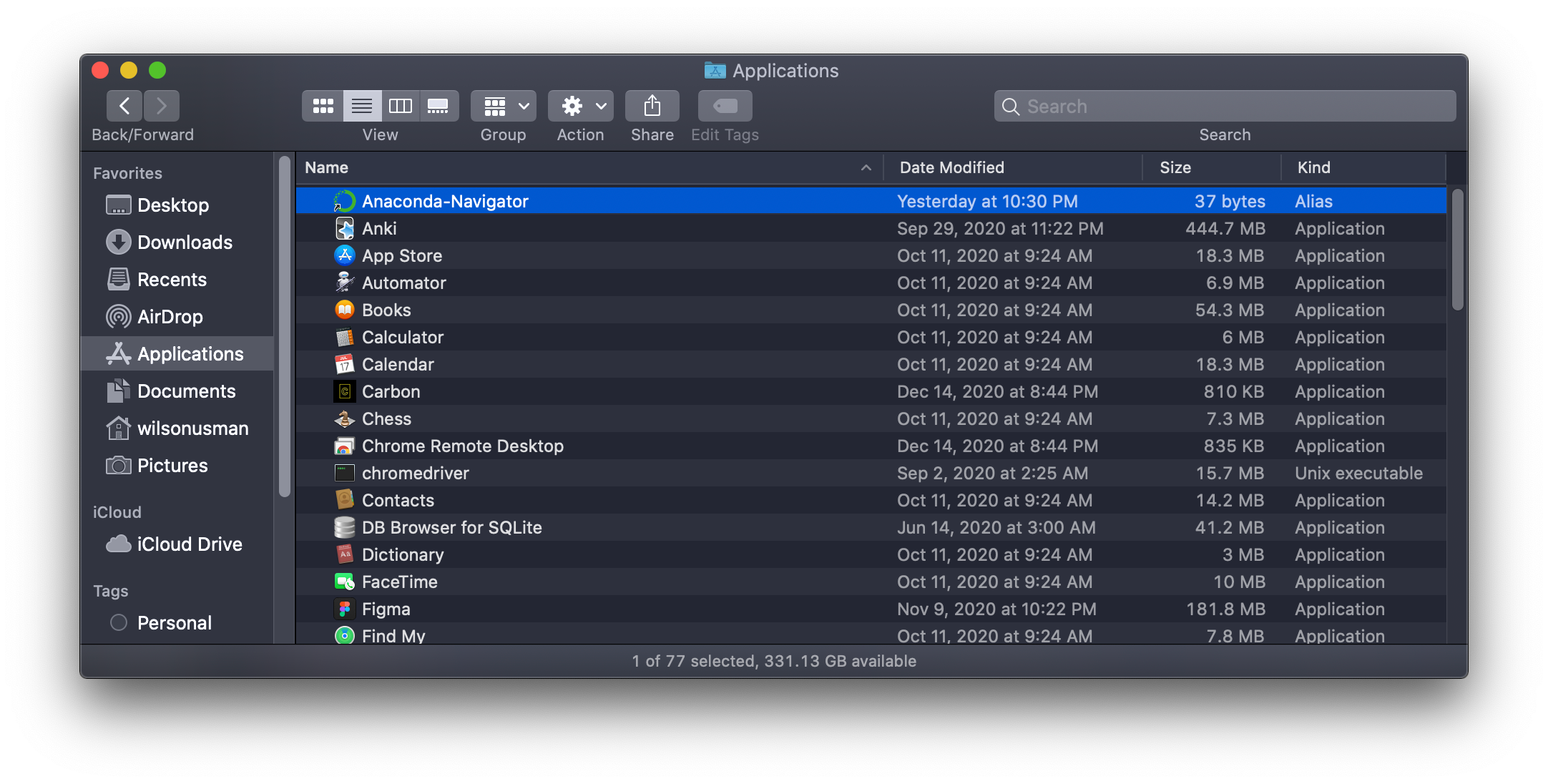
Task: Click the Calendar app icon
Action: click(x=345, y=364)
